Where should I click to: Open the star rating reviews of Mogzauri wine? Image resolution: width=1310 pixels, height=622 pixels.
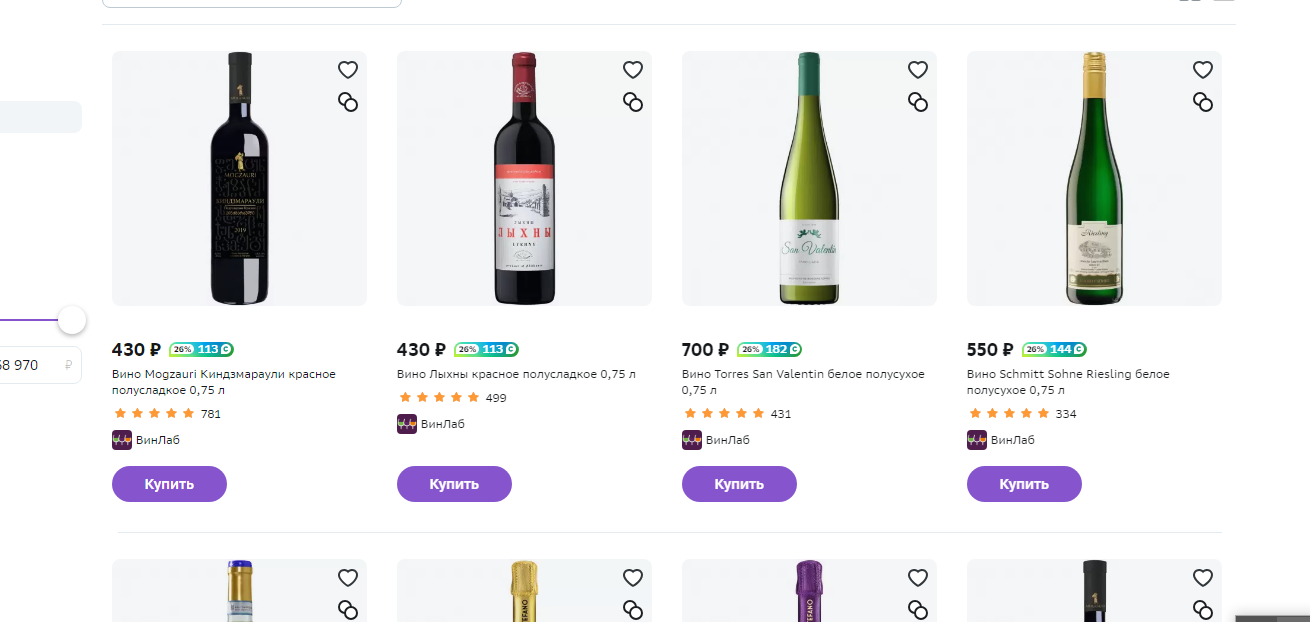pos(167,414)
